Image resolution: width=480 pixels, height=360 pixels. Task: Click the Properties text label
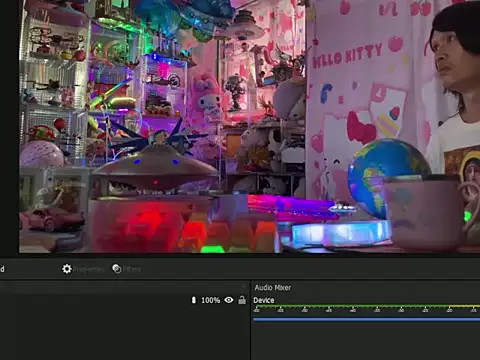tap(88, 269)
